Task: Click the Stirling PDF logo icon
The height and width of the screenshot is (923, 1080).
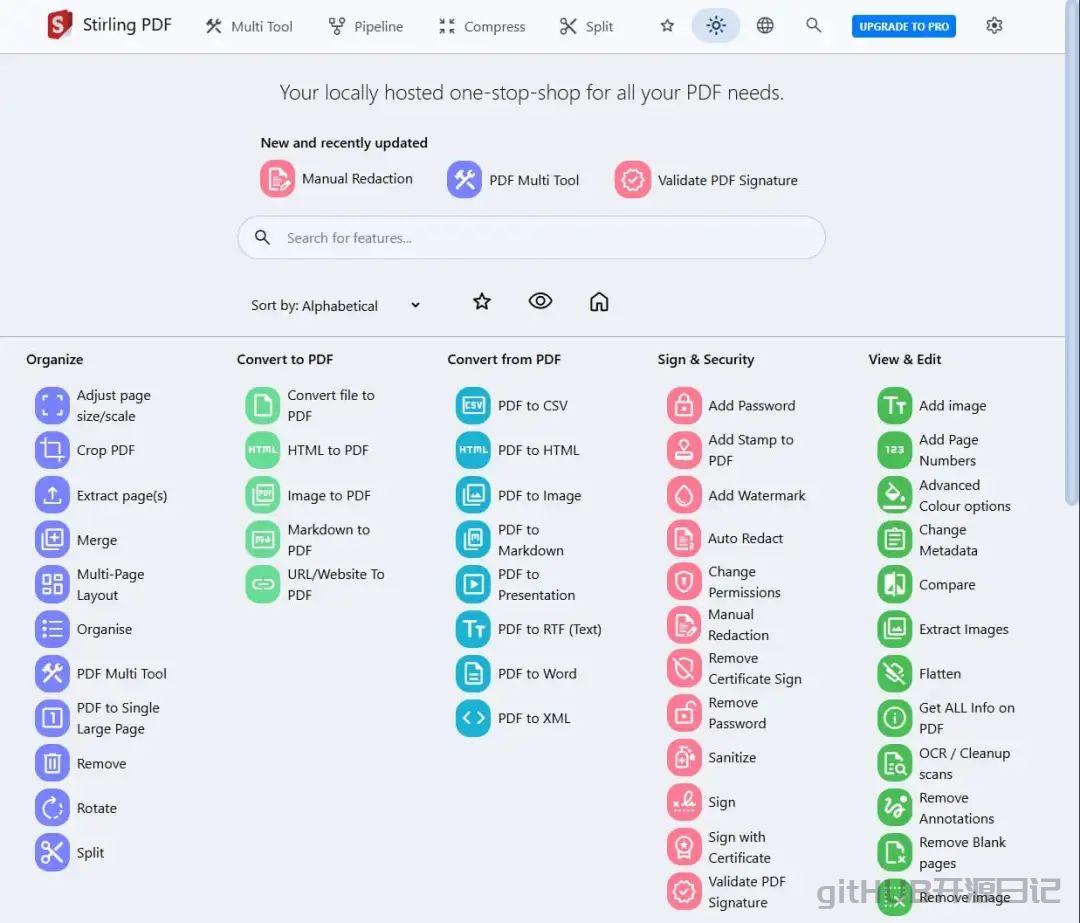Action: click(59, 25)
